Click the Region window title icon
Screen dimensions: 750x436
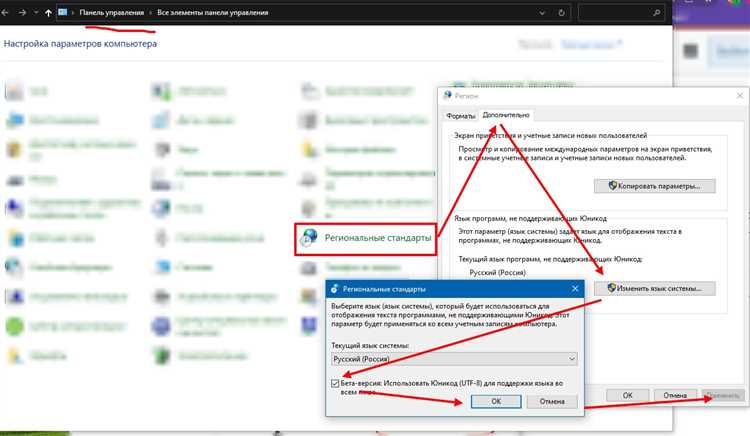click(448, 95)
